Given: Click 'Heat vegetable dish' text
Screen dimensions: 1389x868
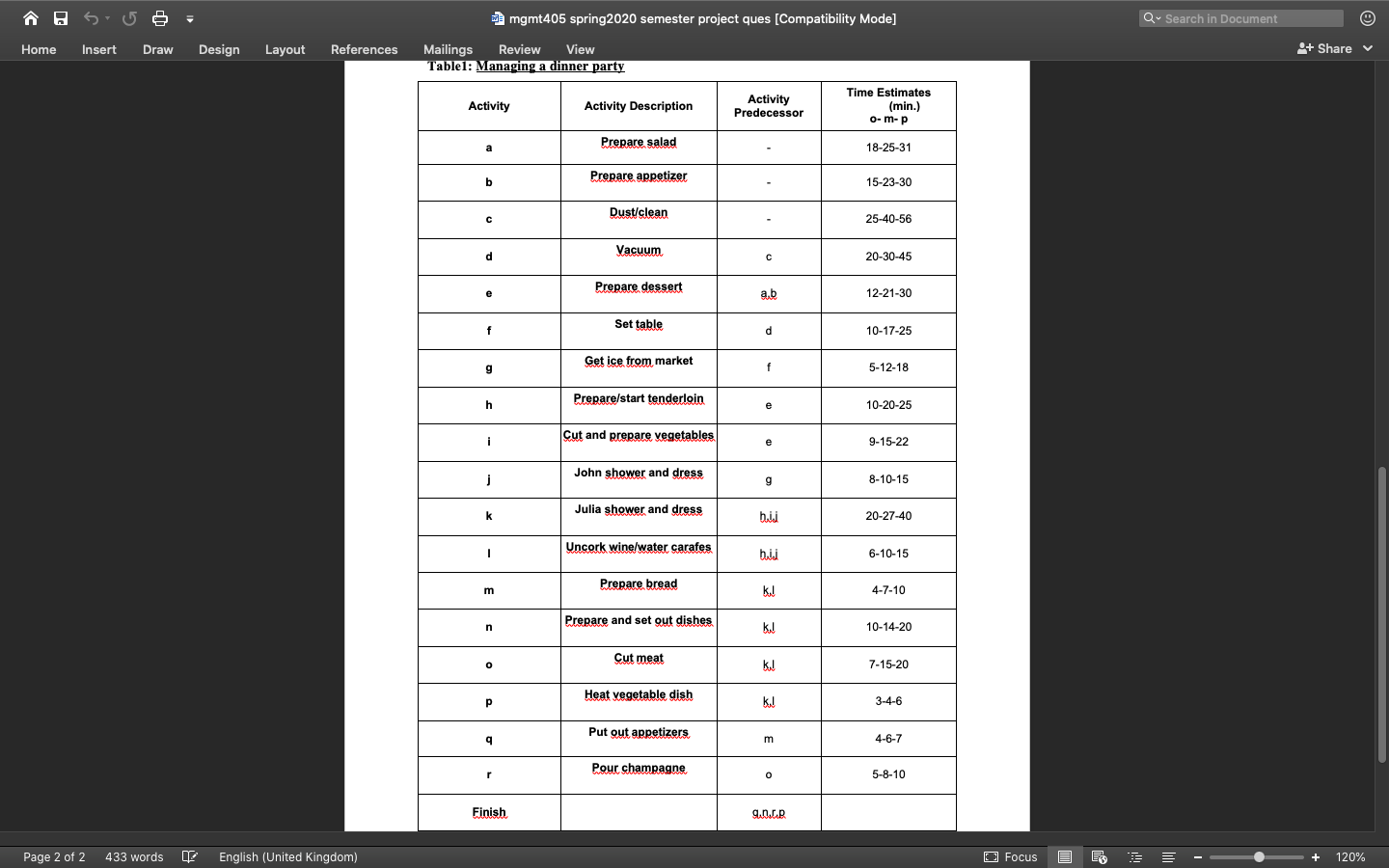Looking at the screenshot, I should [639, 694].
